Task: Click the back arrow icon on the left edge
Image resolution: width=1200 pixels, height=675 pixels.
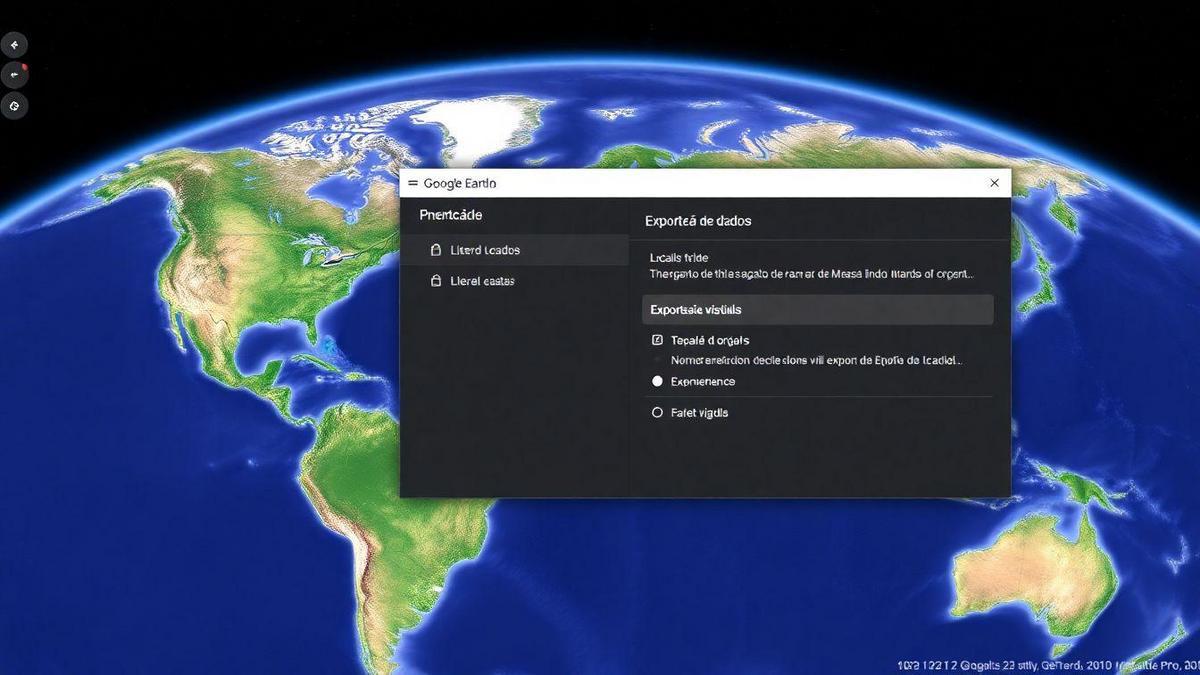Action: click(14, 74)
